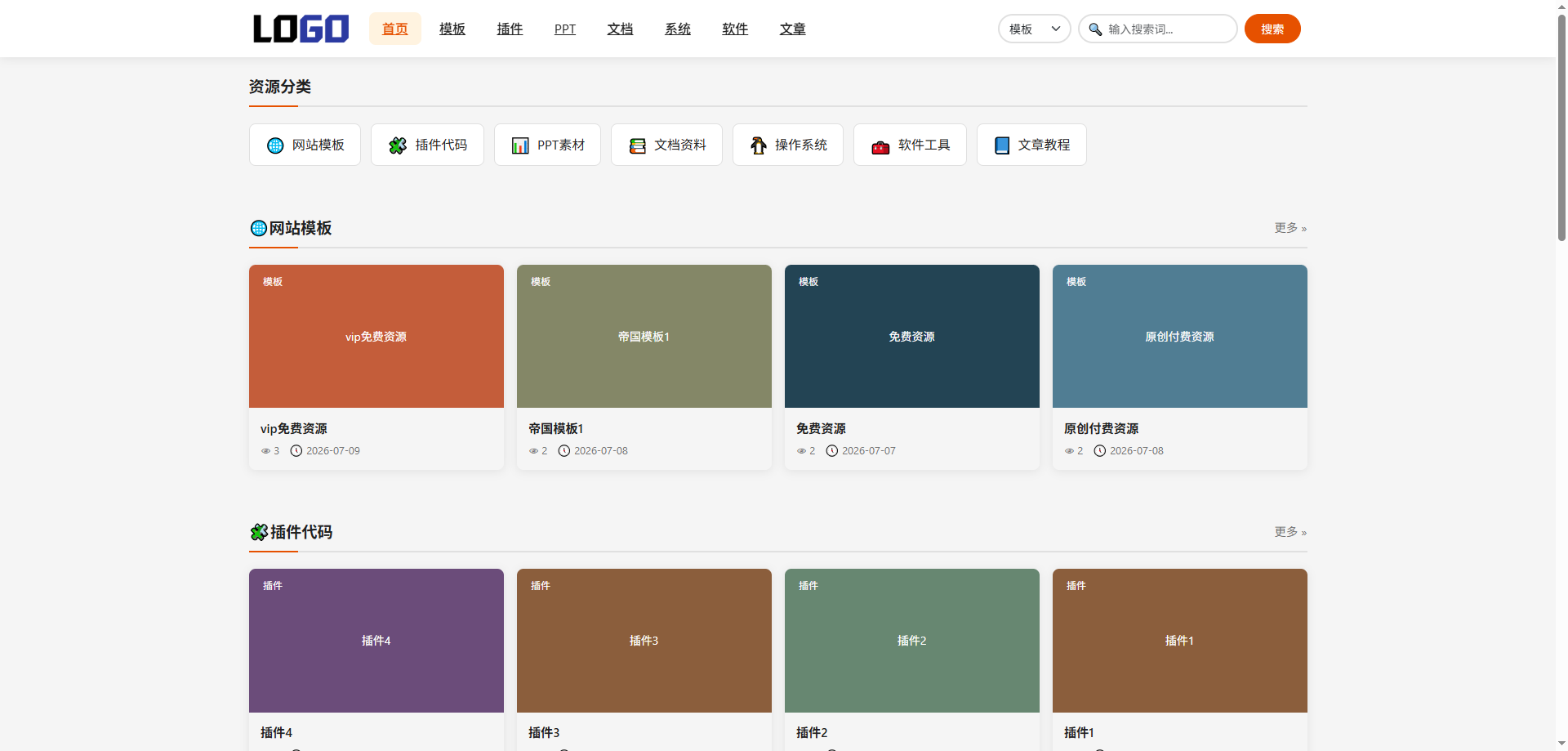This screenshot has height=751, width=1568.
Task: Click puzzle icon beside 插件代码 section heading
Action: (259, 532)
